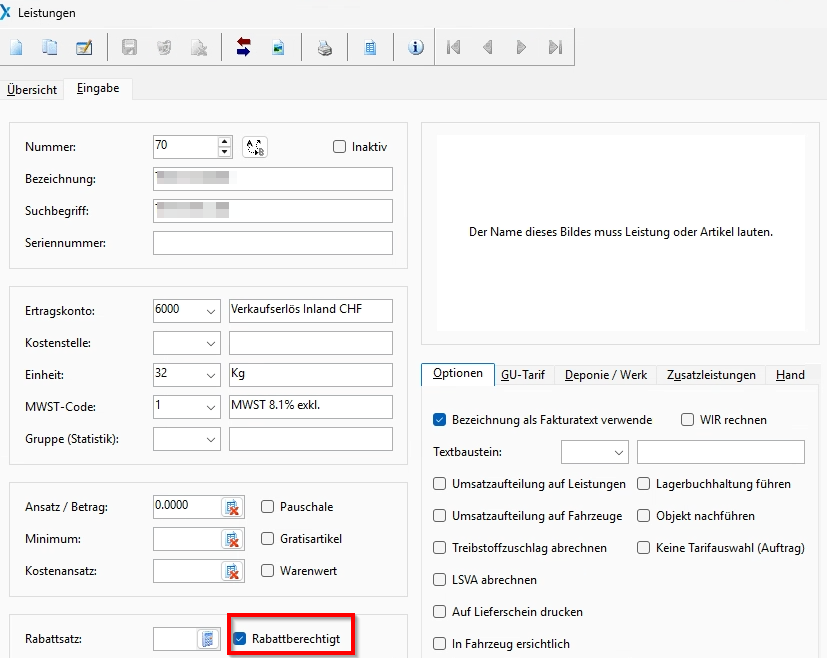The width and height of the screenshot is (827, 658).
Task: Open the GU-Tarif tab
Action: coord(523,375)
